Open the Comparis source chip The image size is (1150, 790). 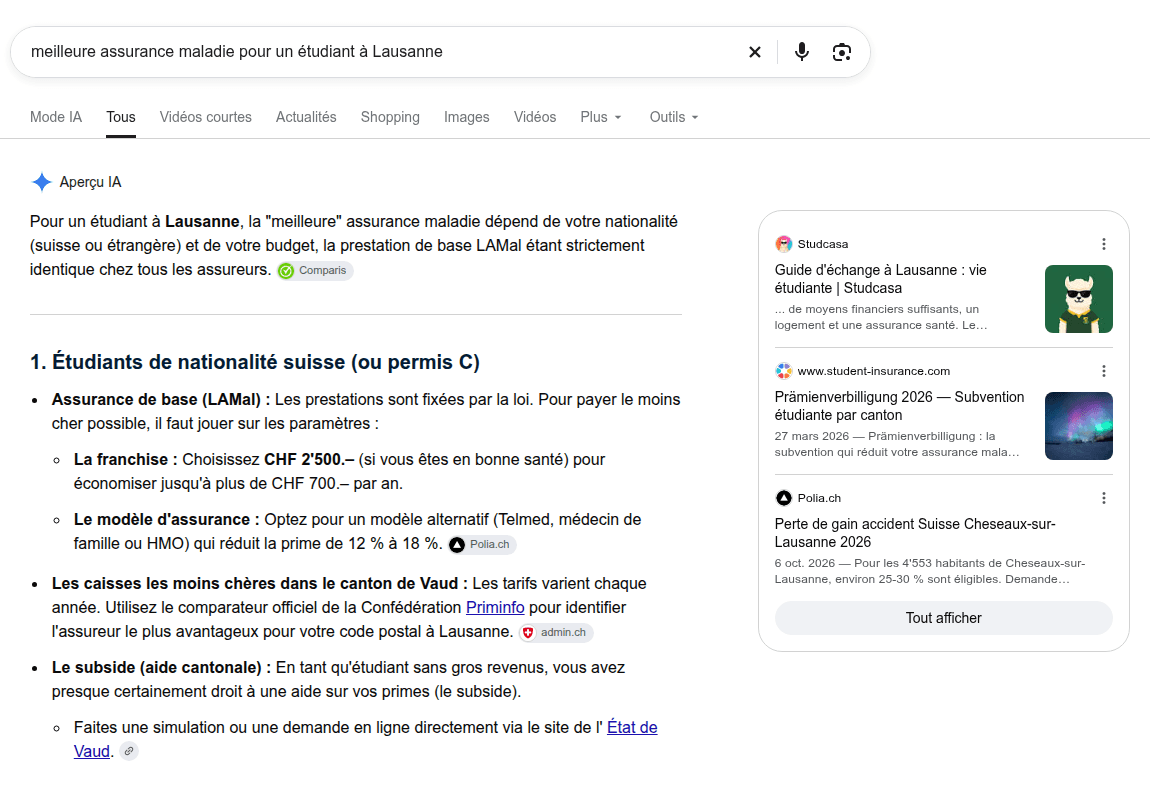315,271
